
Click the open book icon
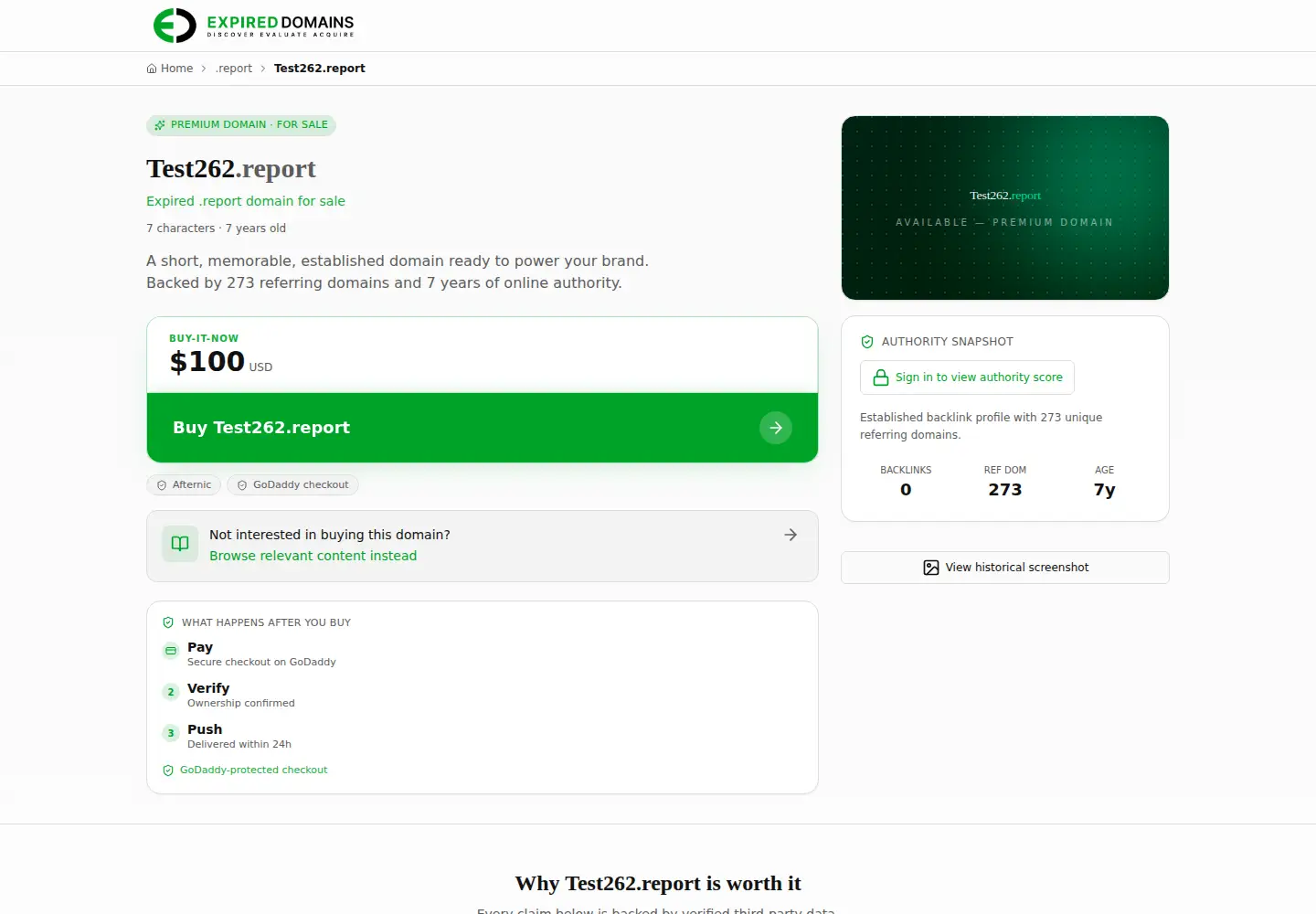click(x=180, y=544)
